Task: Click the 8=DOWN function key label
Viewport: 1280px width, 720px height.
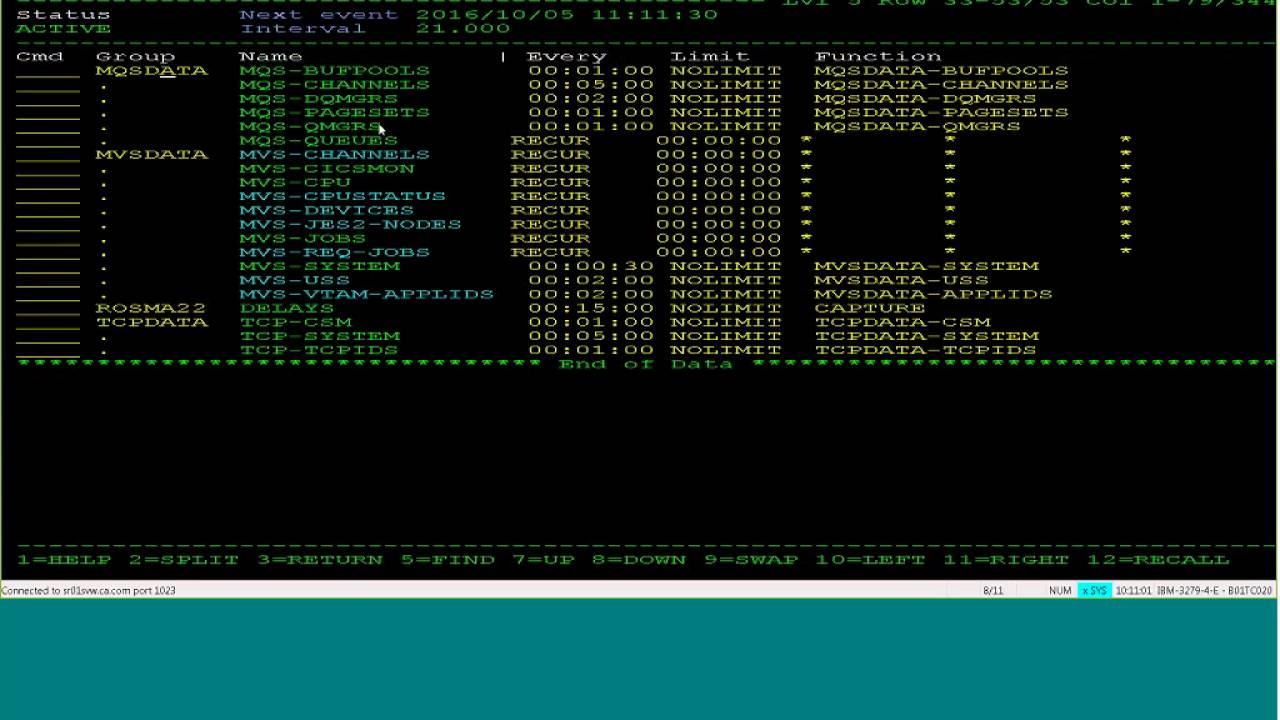Action: [x=639, y=560]
